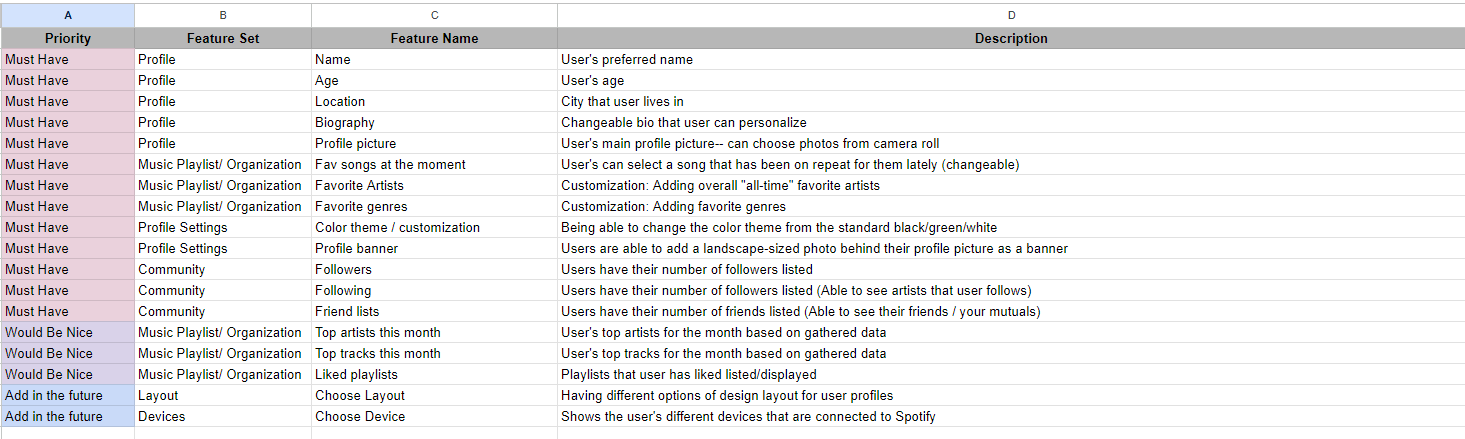The height and width of the screenshot is (439, 1465).
Task: Click the Description header cell
Action: pyautogui.click(x=1011, y=38)
